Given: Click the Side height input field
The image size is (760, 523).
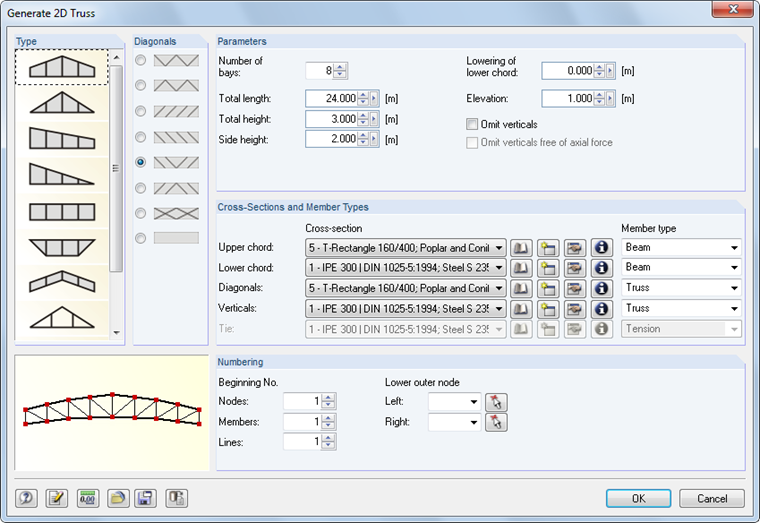Looking at the screenshot, I should click(x=332, y=139).
